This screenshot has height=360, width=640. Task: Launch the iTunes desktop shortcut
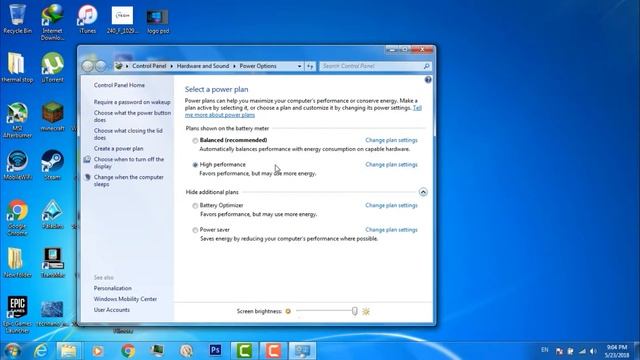[87, 19]
